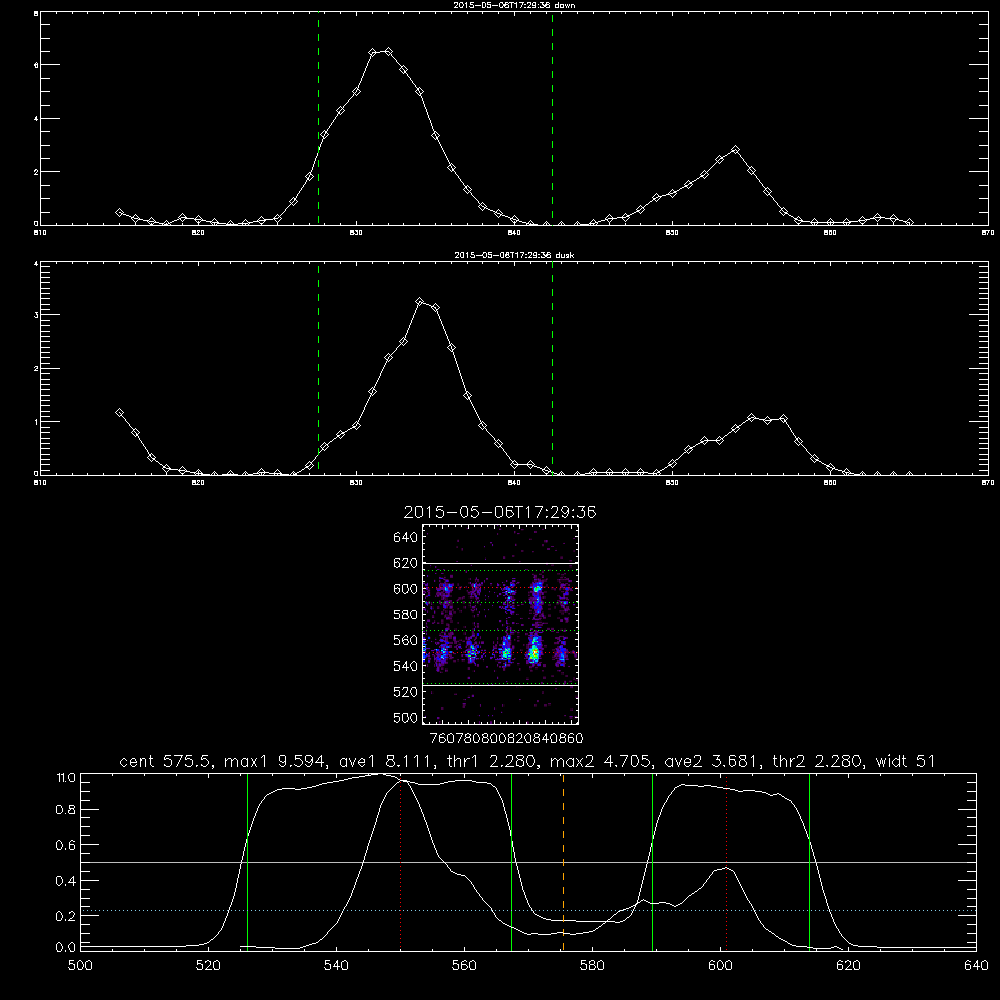Image resolution: width=1000 pixels, height=1000 pixels.
Task: Click the highest diamond marker in dawn plot
Action: point(388,52)
